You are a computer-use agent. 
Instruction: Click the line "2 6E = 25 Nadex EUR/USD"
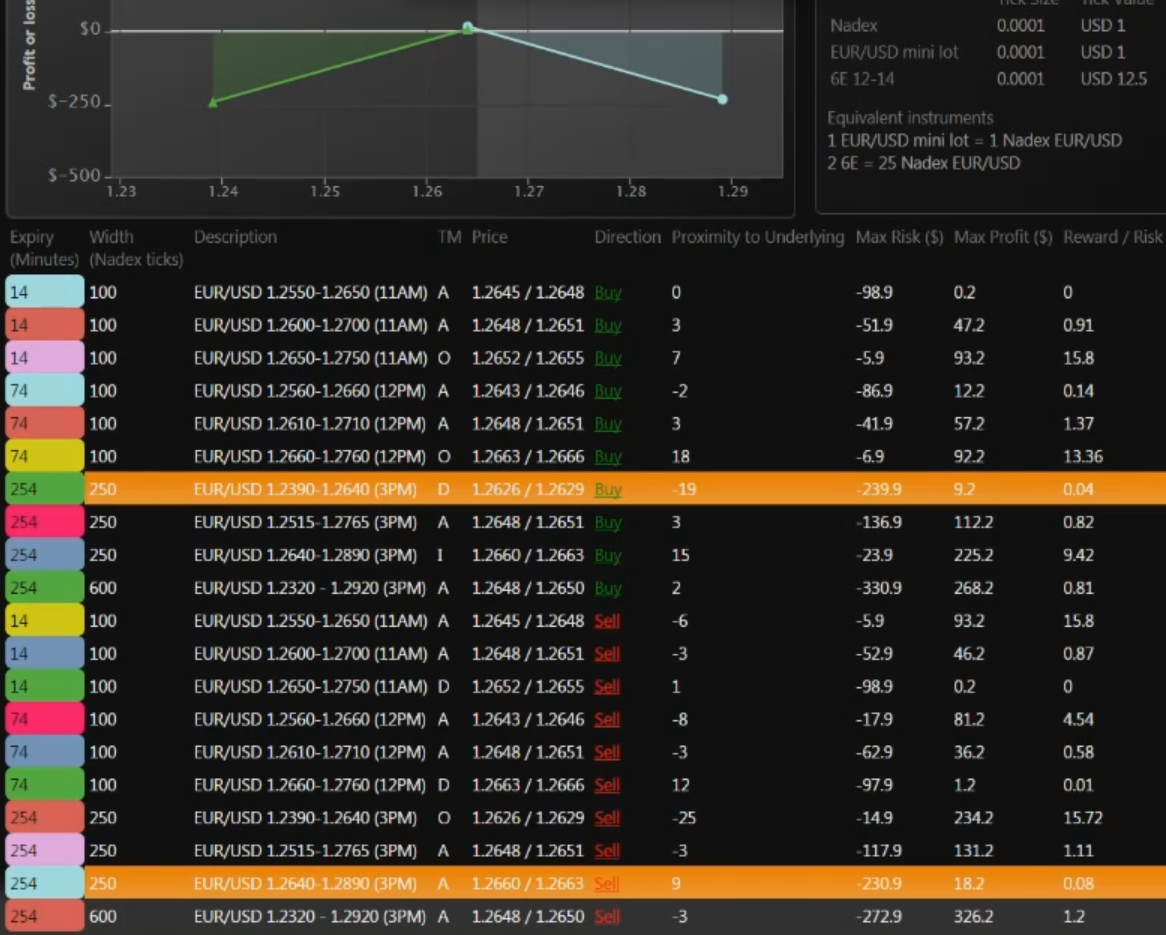(924, 163)
